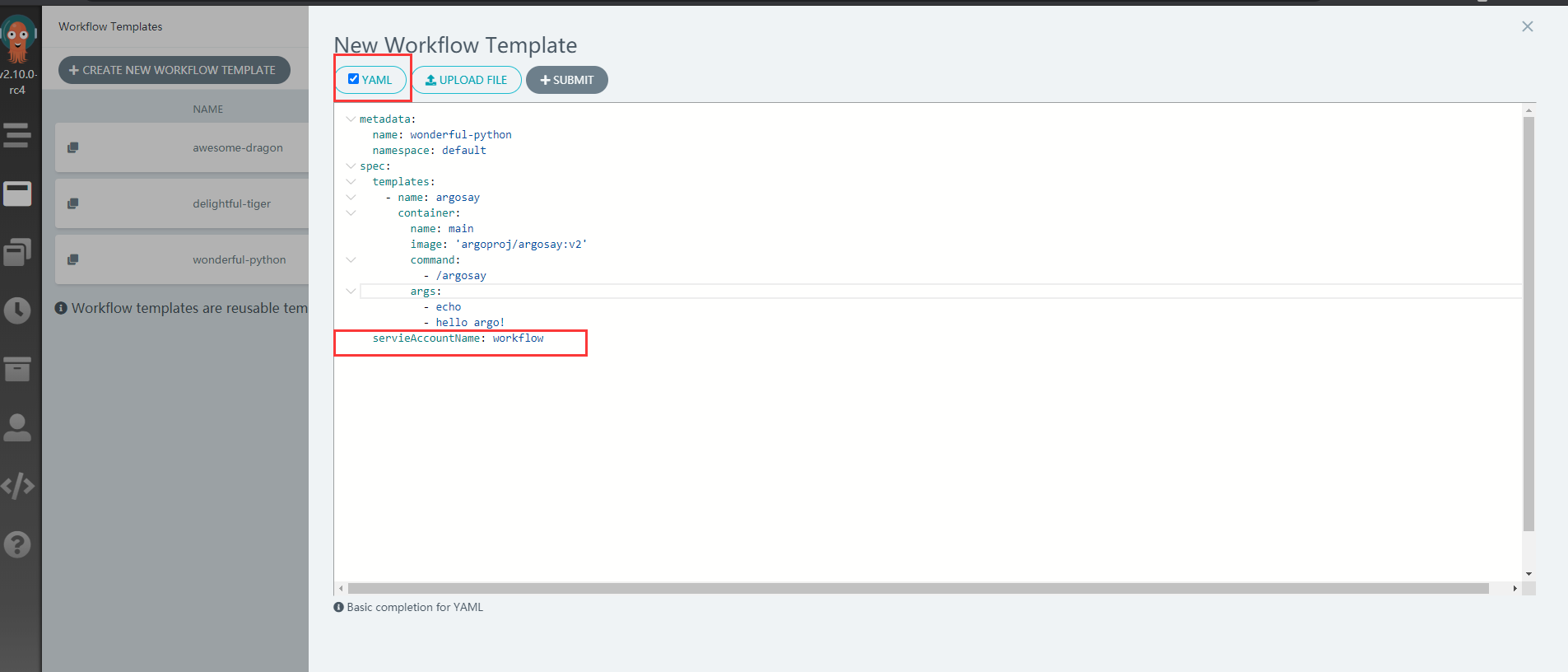
Task: Click the editor horizontal scrollbar
Action: pyautogui.click(x=918, y=589)
